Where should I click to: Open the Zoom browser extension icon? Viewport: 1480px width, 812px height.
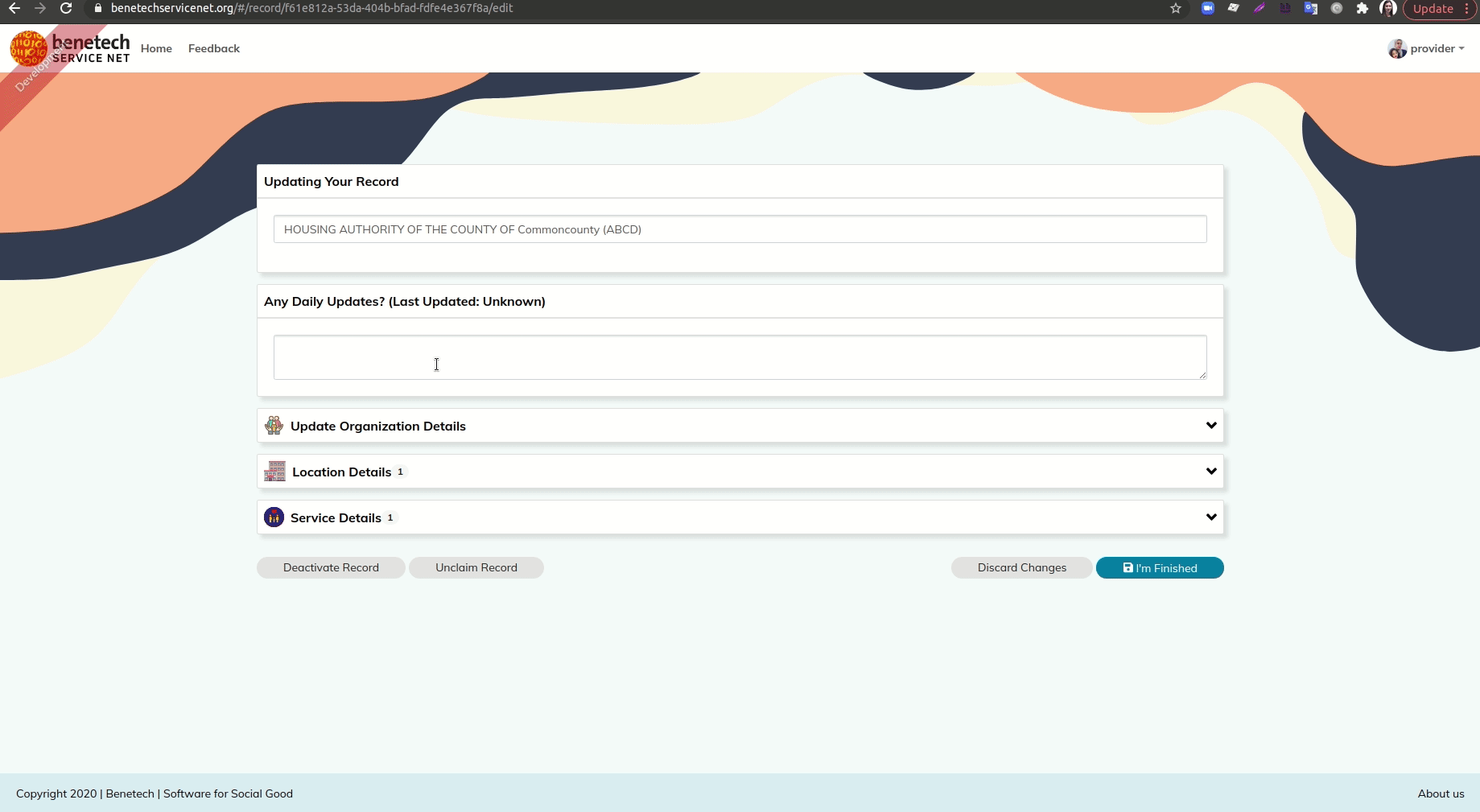pos(1208,9)
